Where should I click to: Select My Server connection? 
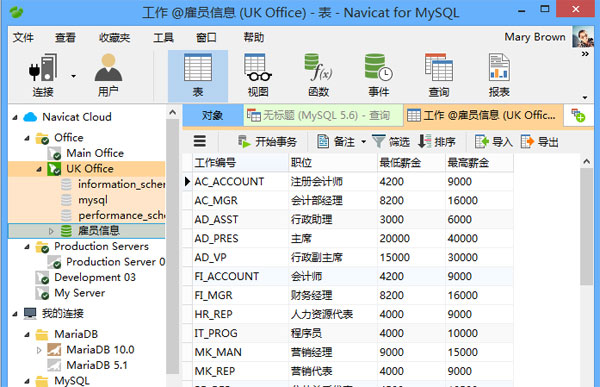(80, 293)
